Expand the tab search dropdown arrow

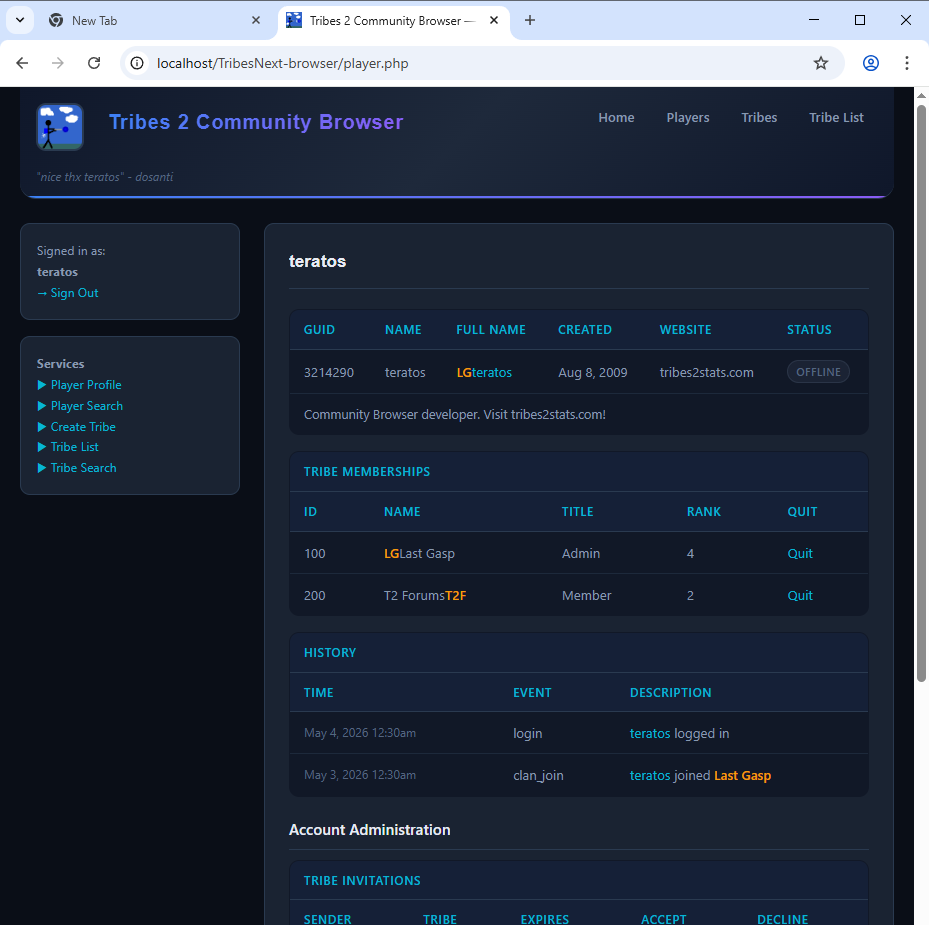tap(20, 20)
